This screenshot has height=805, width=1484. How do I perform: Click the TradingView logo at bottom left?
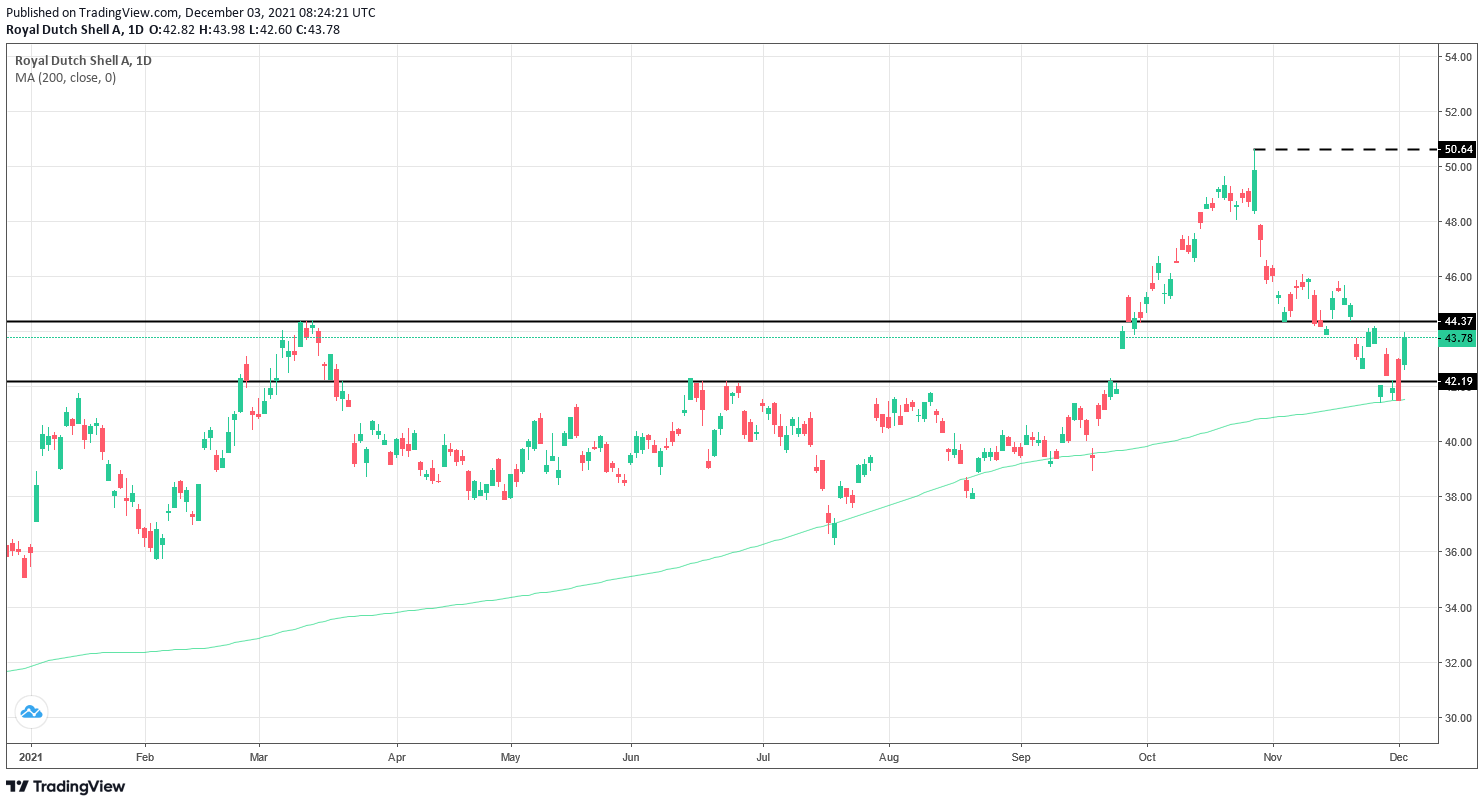(66, 787)
